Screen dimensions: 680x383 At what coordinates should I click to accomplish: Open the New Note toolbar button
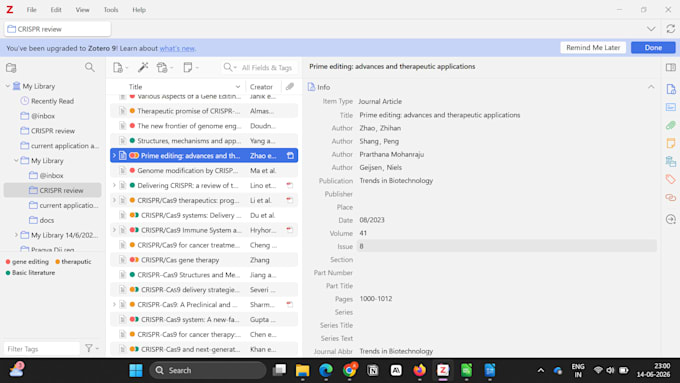[x=190, y=68]
